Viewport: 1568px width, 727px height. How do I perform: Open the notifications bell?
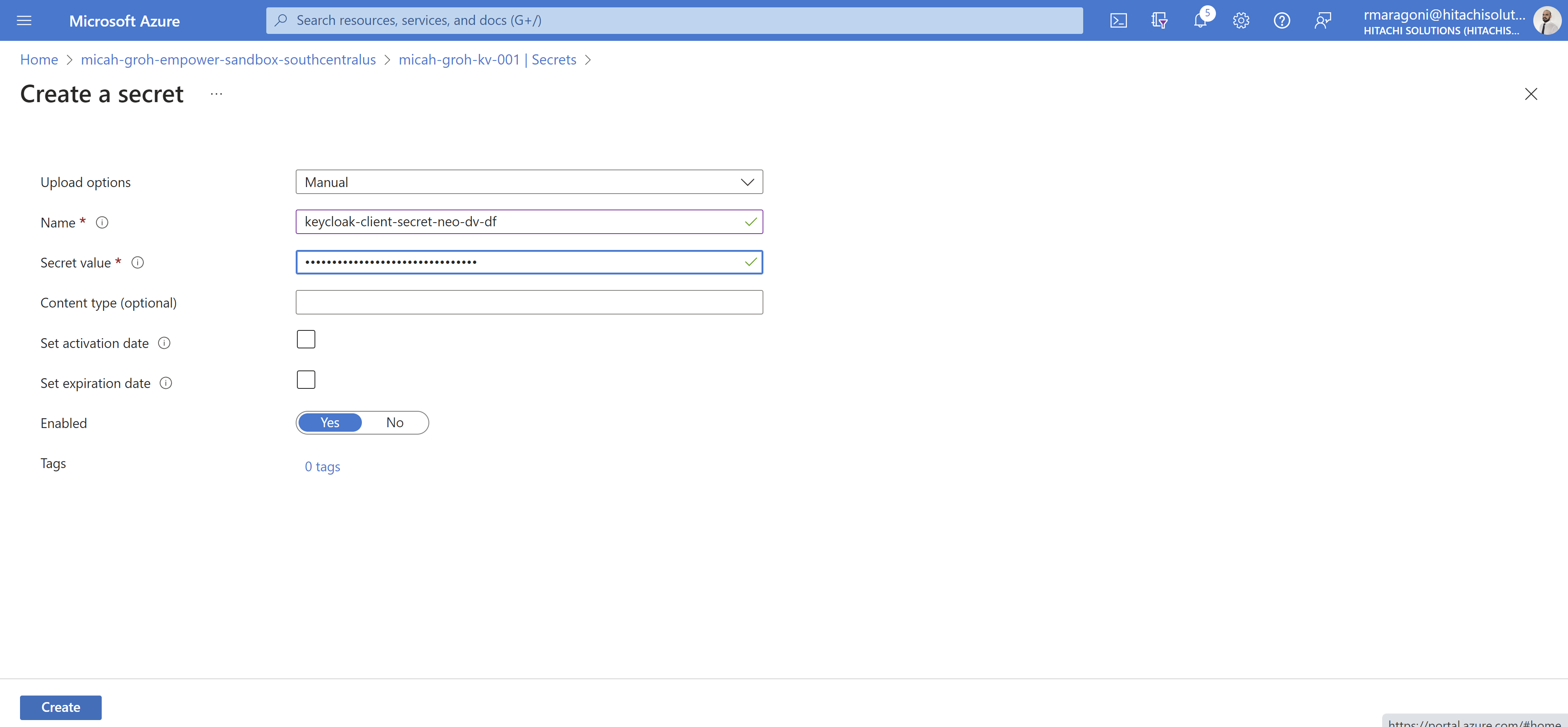point(1200,21)
